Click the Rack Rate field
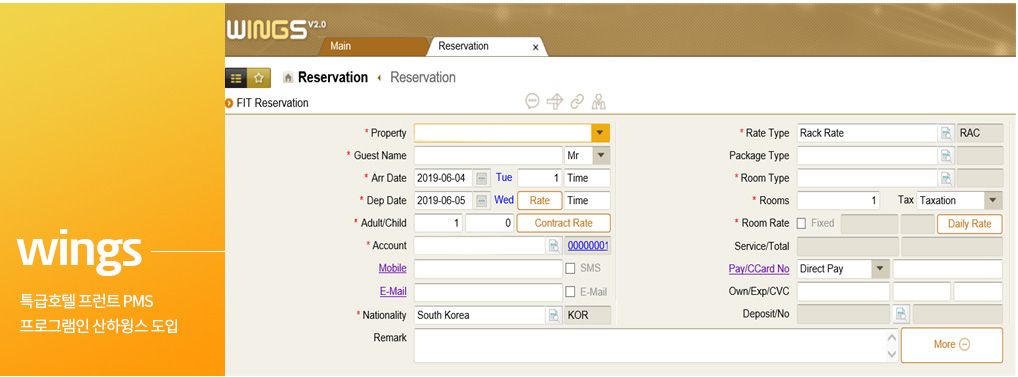This screenshot has height=377, width=1018. click(867, 133)
